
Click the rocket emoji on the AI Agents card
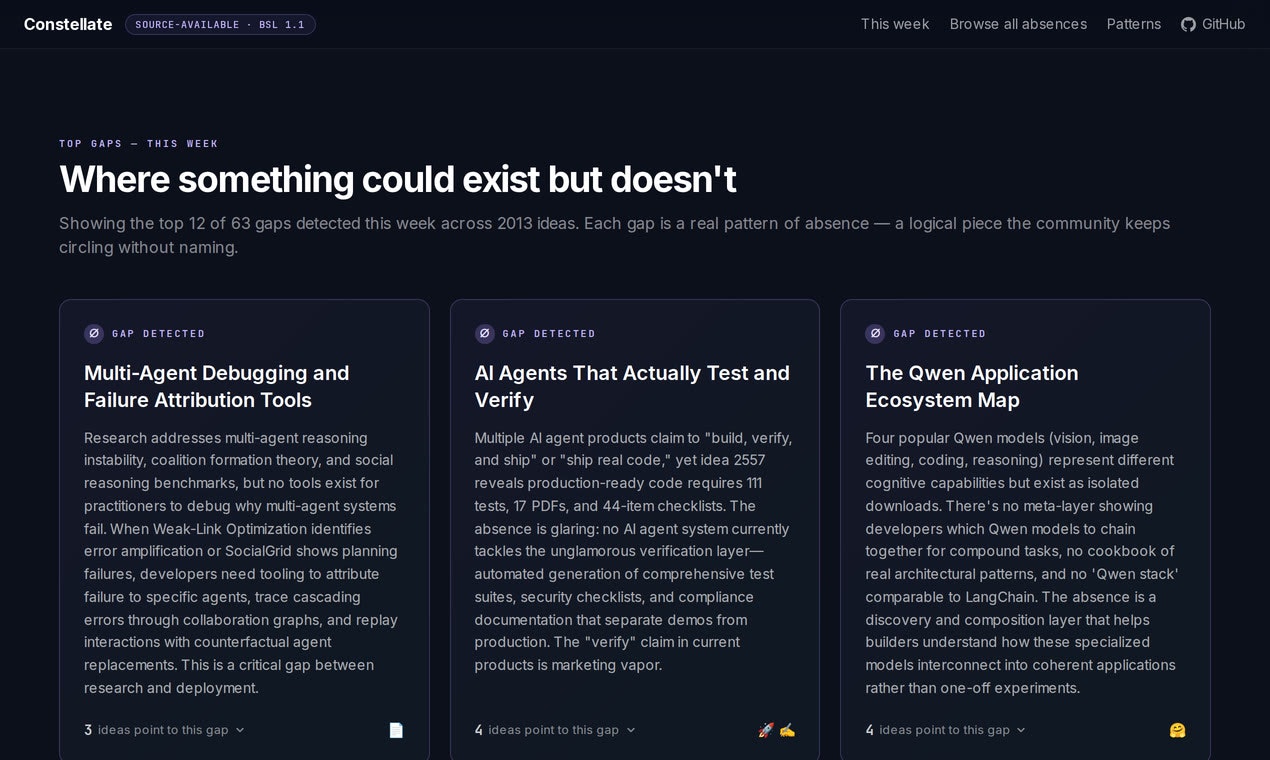pos(766,730)
